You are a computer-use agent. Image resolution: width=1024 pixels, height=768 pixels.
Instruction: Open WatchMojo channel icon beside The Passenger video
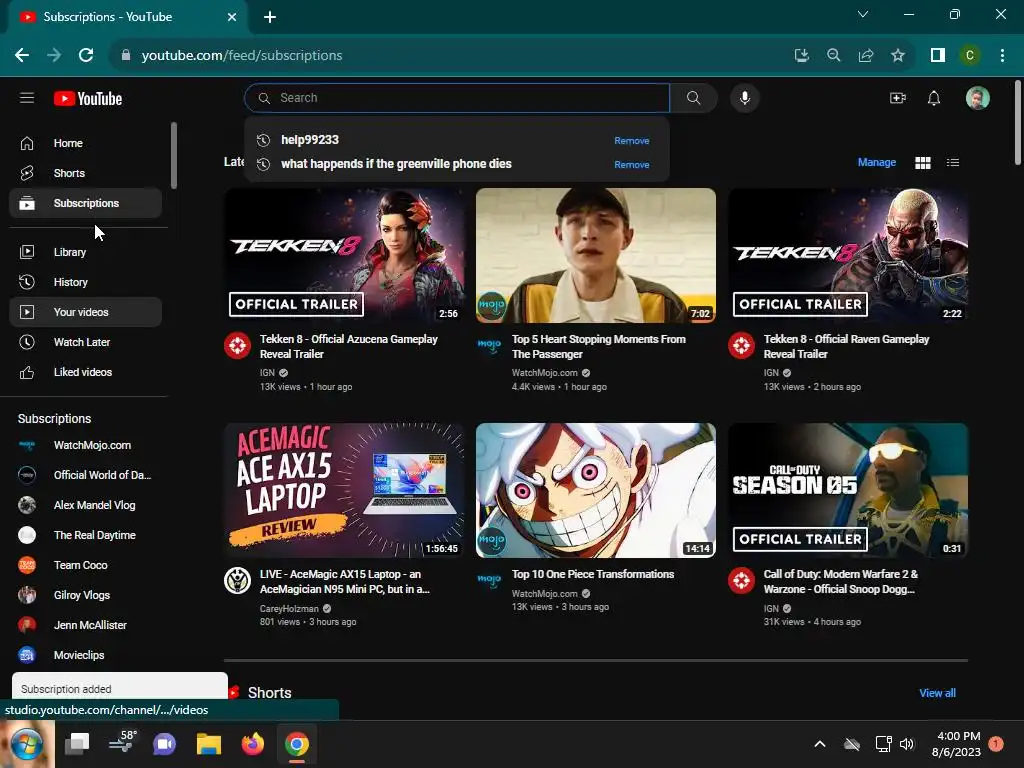(489, 345)
